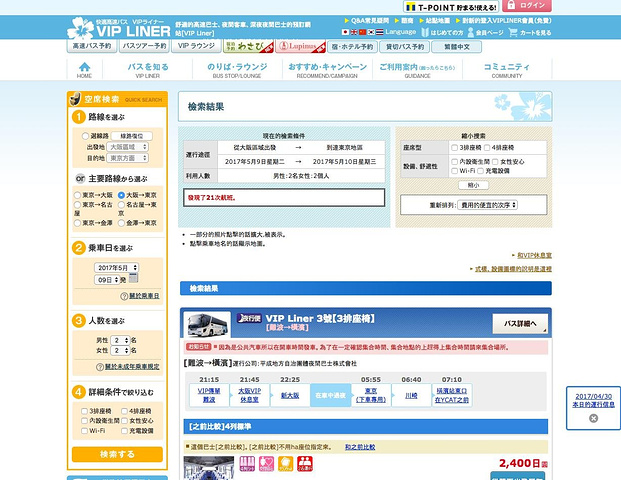The image size is (621, 480).
Task: Click the help icon beside 關於乘車日
Action: tap(120, 296)
